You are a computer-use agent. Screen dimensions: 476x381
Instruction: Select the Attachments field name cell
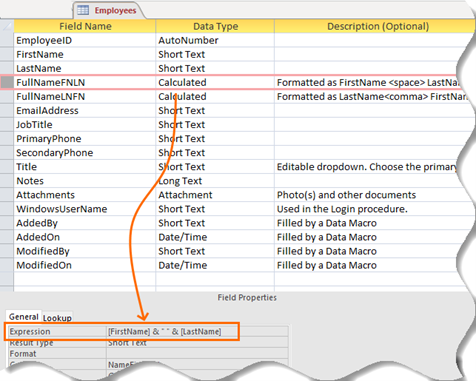[x=85, y=195]
